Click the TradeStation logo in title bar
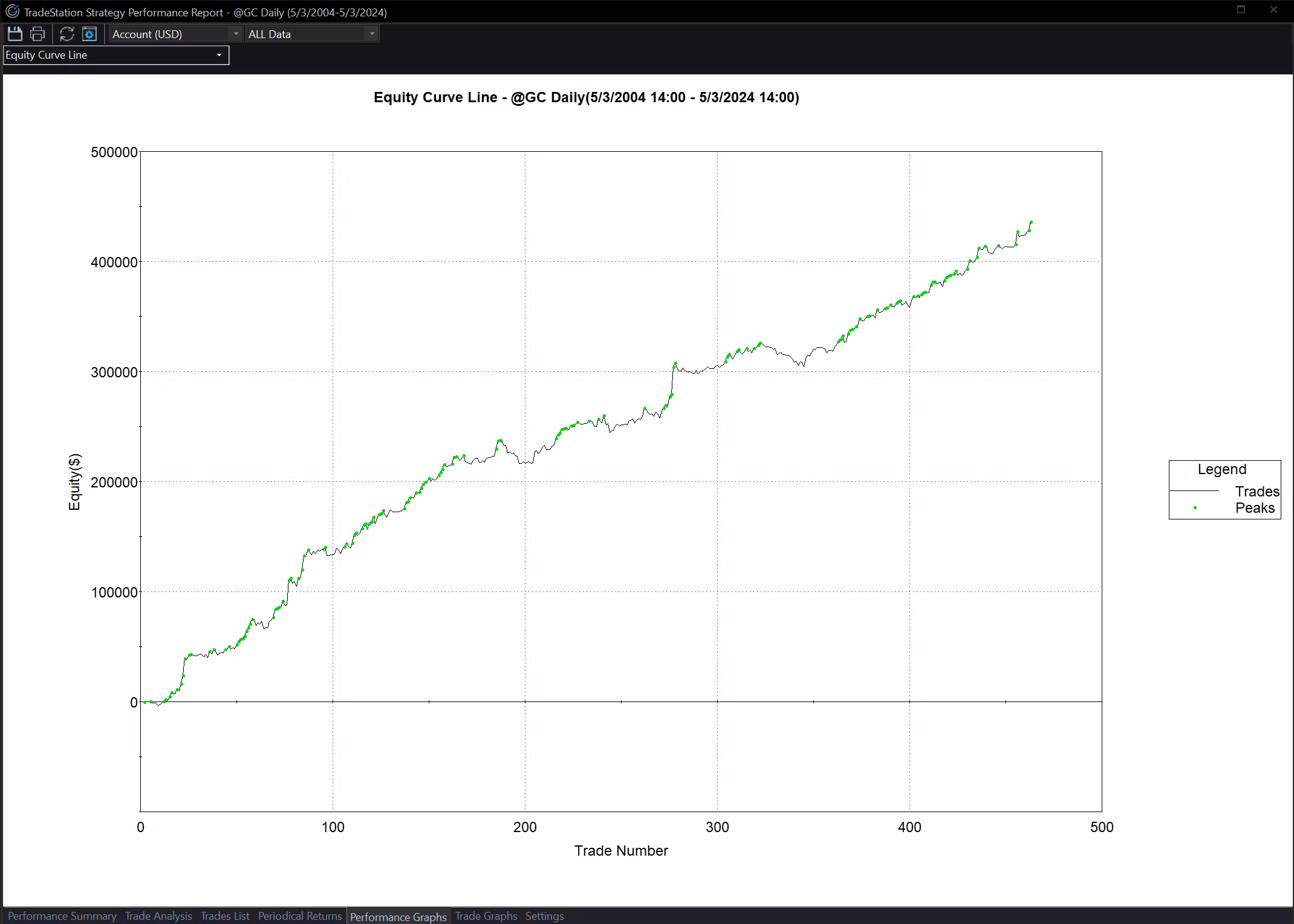 pyautogui.click(x=12, y=11)
